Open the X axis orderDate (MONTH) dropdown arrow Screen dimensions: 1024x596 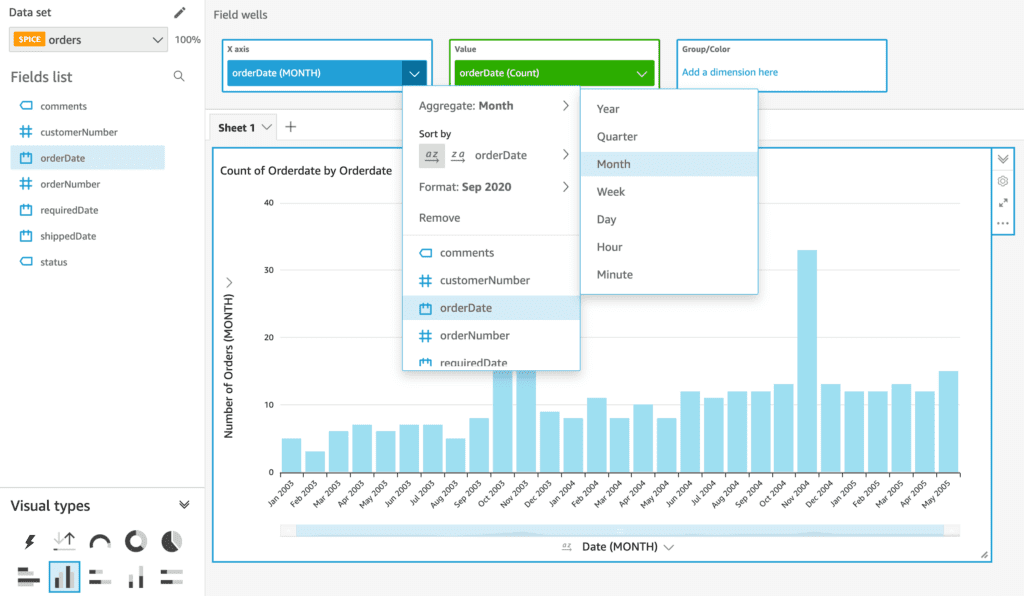click(414, 73)
